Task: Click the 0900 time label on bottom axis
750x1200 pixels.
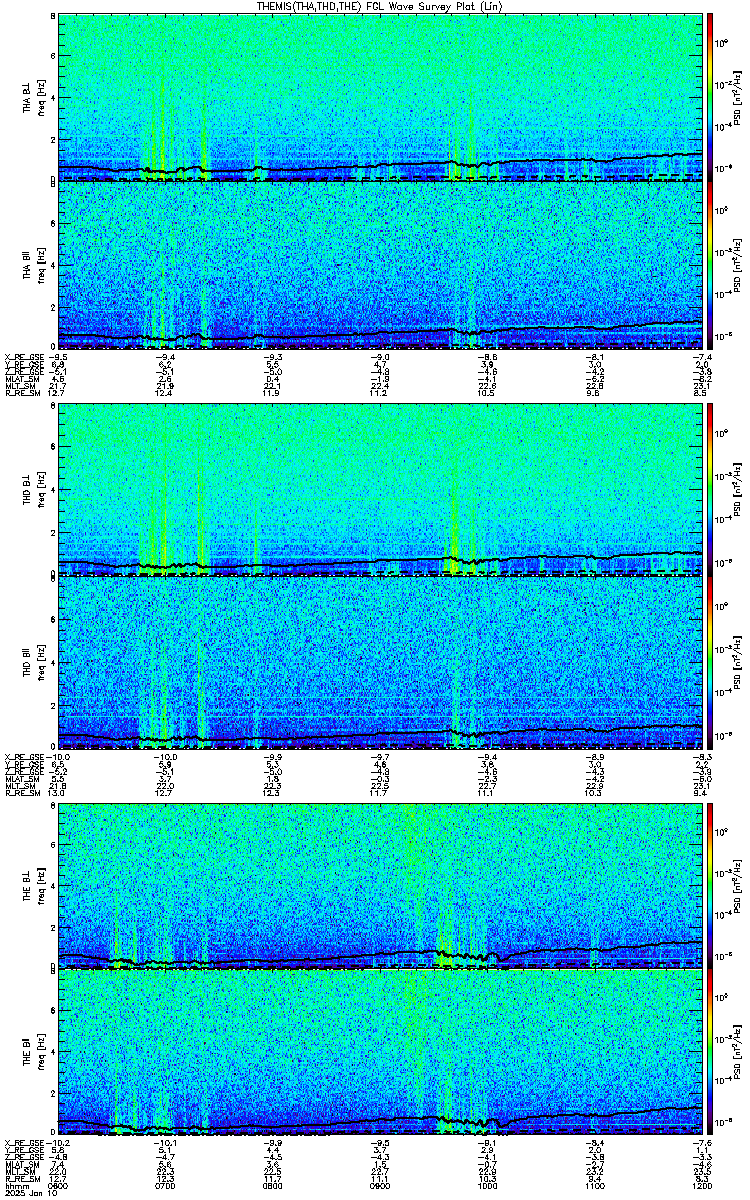Action: [381, 1185]
